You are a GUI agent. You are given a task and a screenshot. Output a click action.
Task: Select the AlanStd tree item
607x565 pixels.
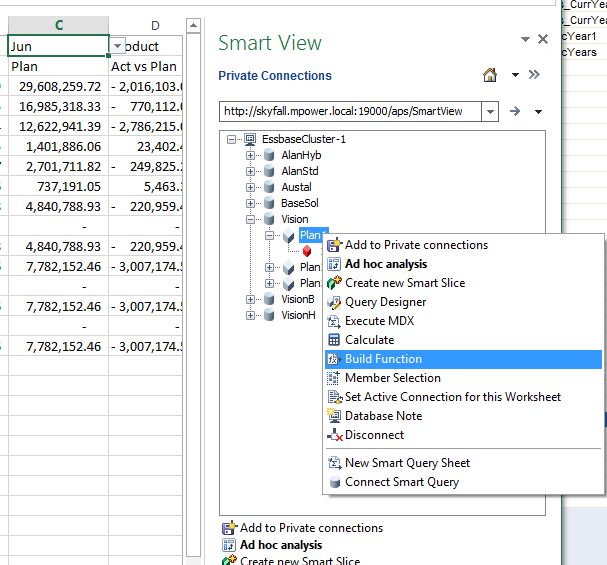point(300,171)
